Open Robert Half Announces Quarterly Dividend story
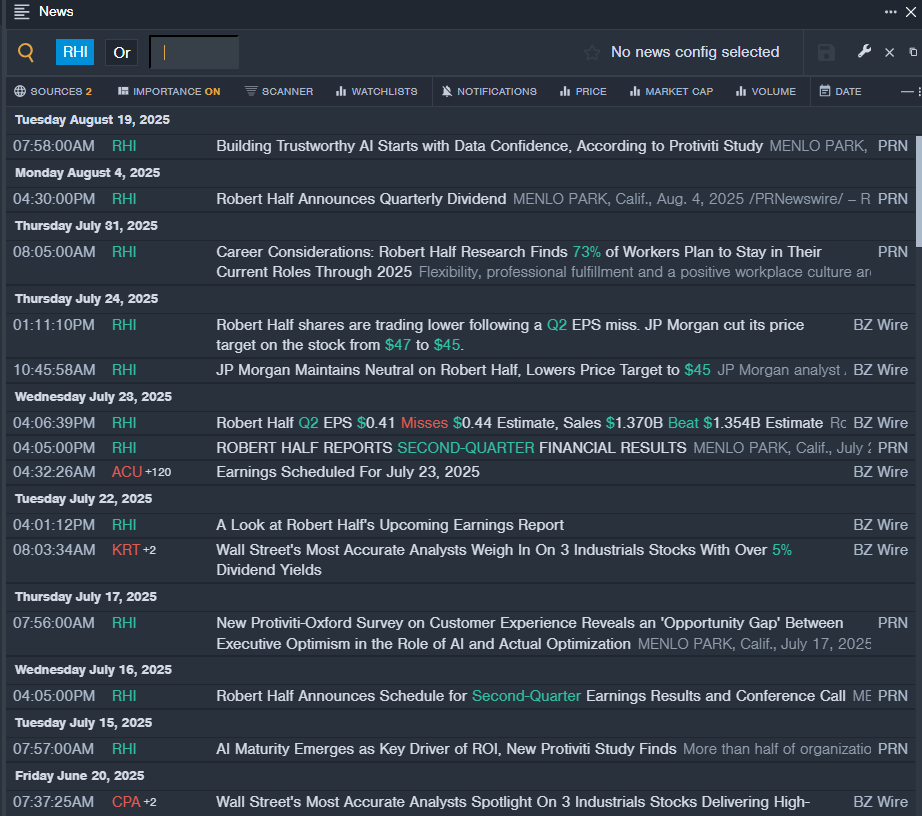Screen dimensions: 922x816 click(x=361, y=199)
